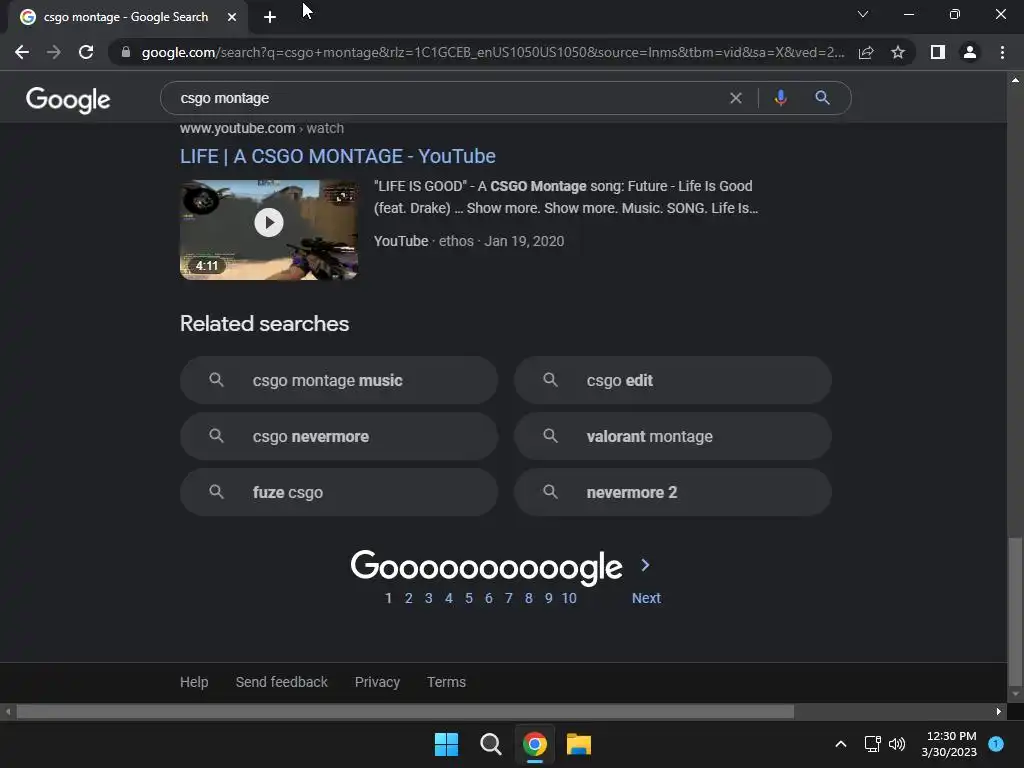Click the scroll-up arrow of page scrollbar

pos(1016,80)
